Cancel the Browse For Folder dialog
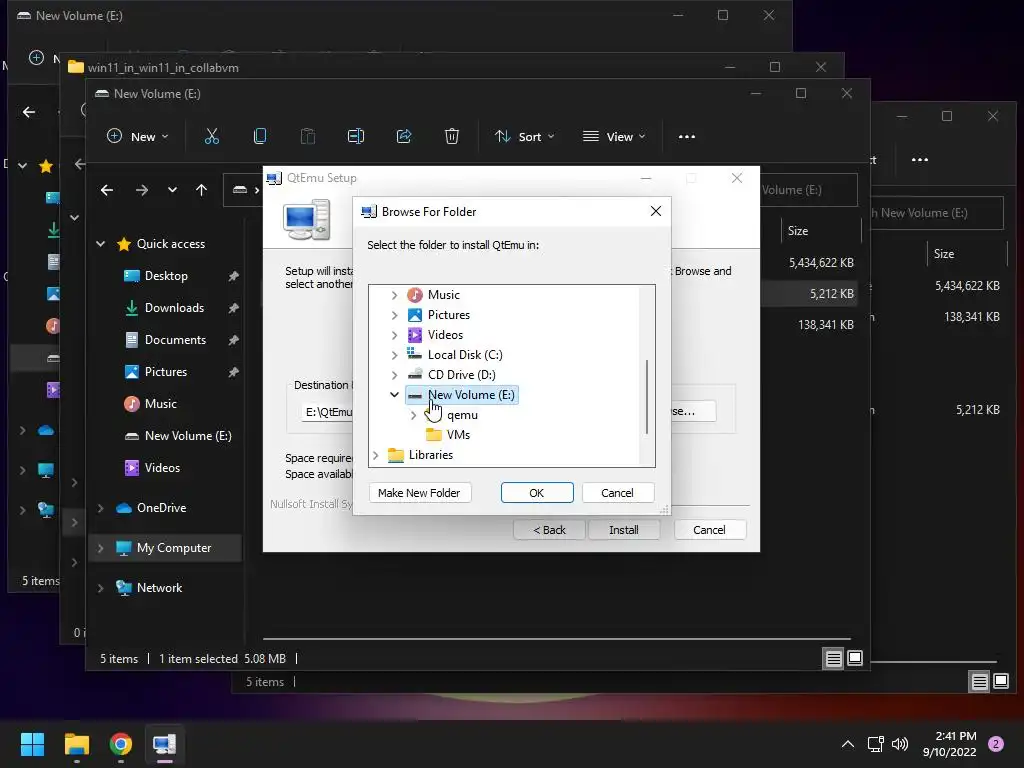 [617, 493]
